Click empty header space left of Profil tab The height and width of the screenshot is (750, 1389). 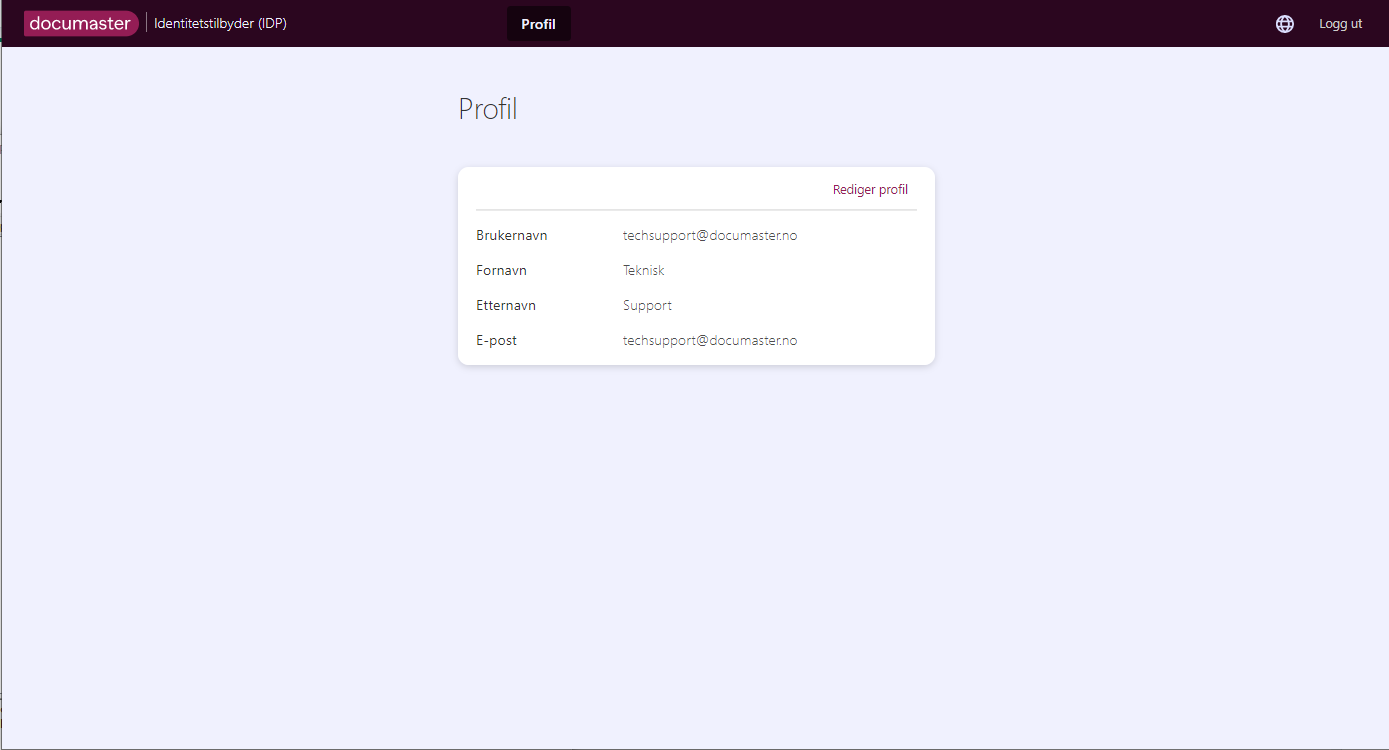[x=400, y=24]
